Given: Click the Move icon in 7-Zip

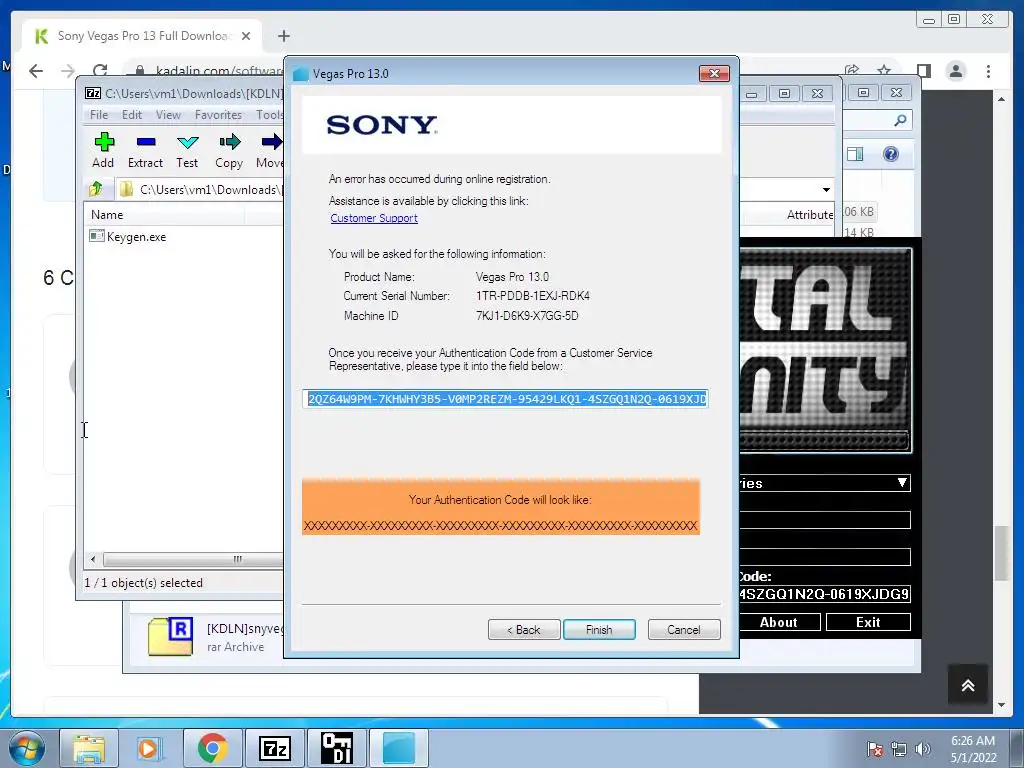Looking at the screenshot, I should [270, 151].
